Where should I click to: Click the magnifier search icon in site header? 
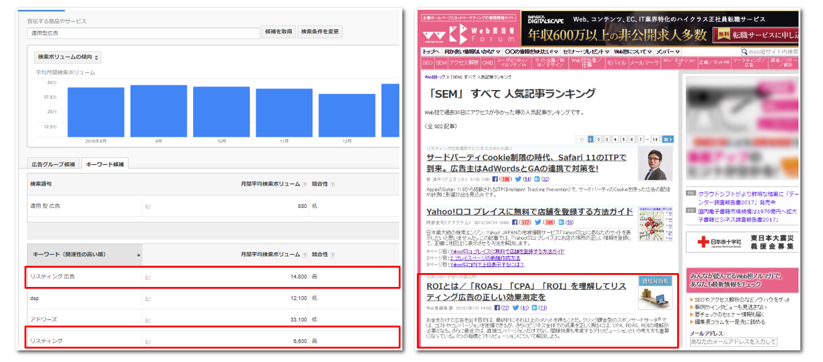744,52
